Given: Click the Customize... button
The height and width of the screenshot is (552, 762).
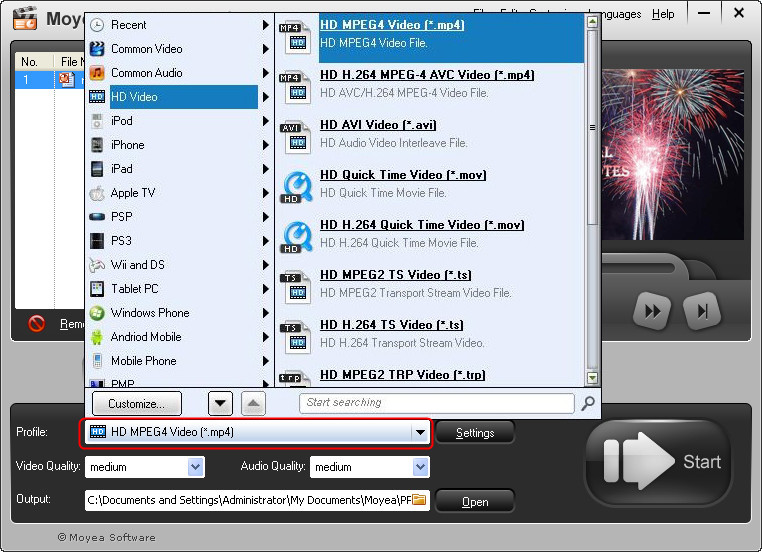Looking at the screenshot, I should click(137, 404).
